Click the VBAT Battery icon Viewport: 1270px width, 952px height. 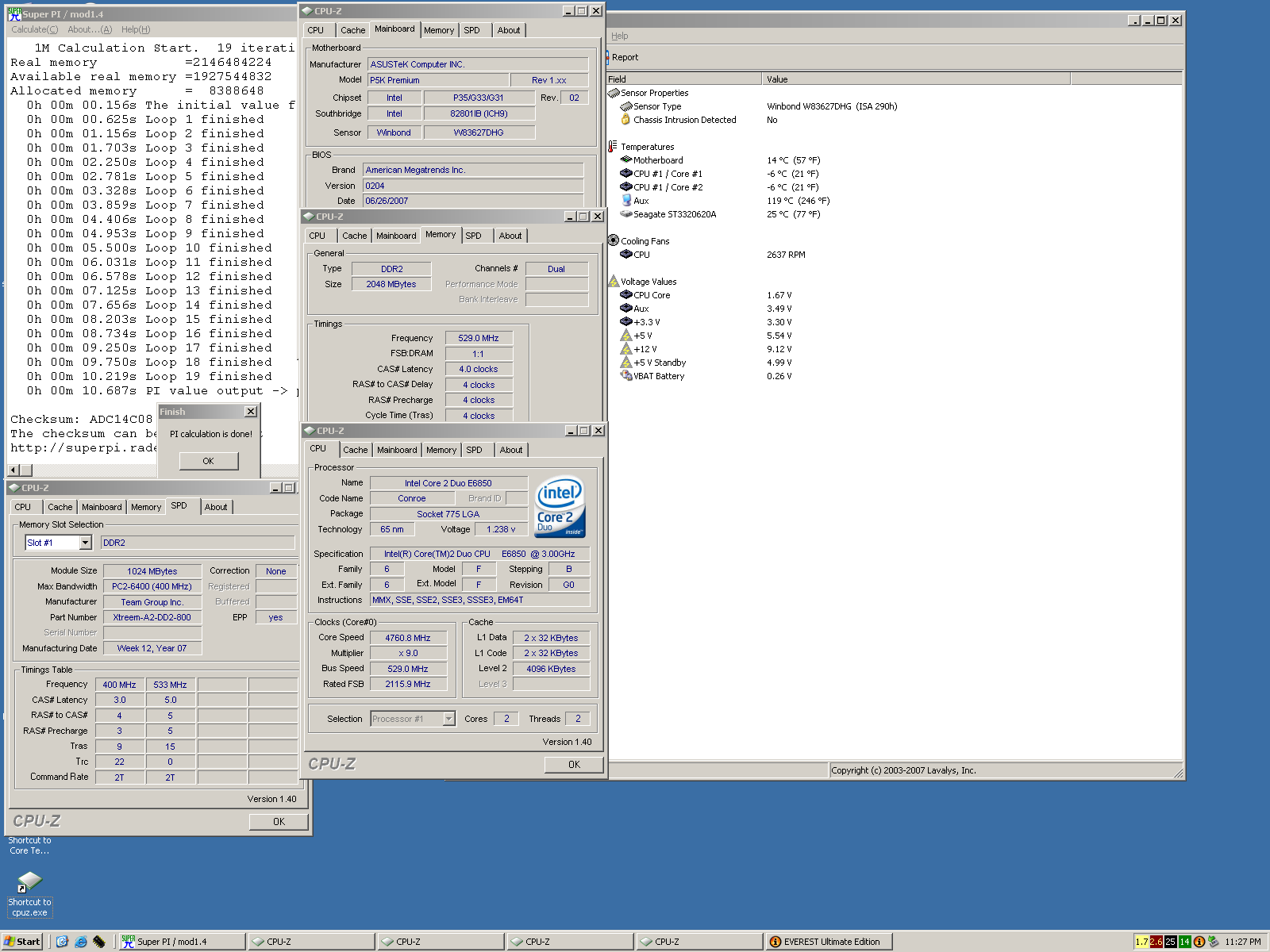coord(625,376)
